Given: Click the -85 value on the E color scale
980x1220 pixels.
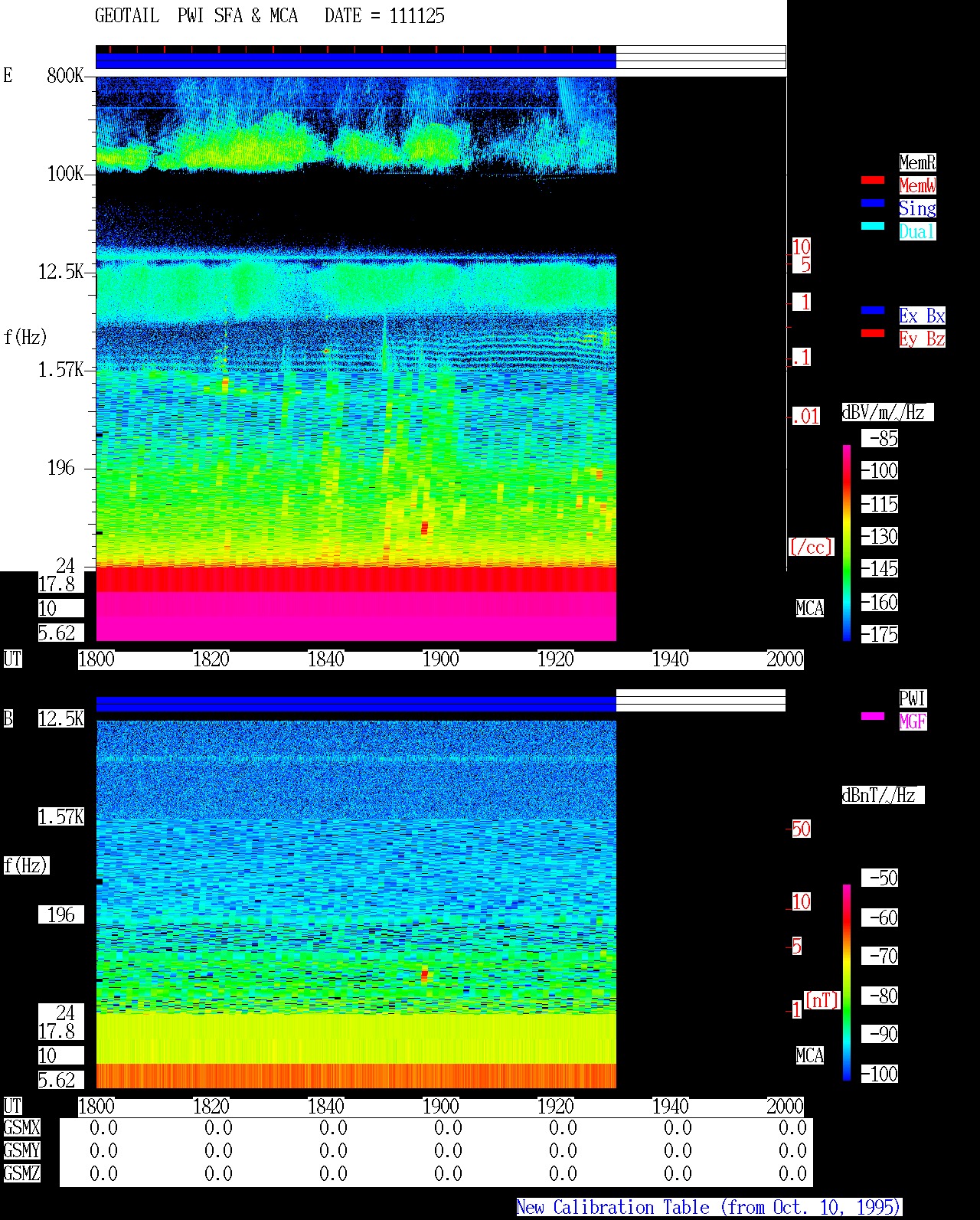Looking at the screenshot, I should pos(880,439).
